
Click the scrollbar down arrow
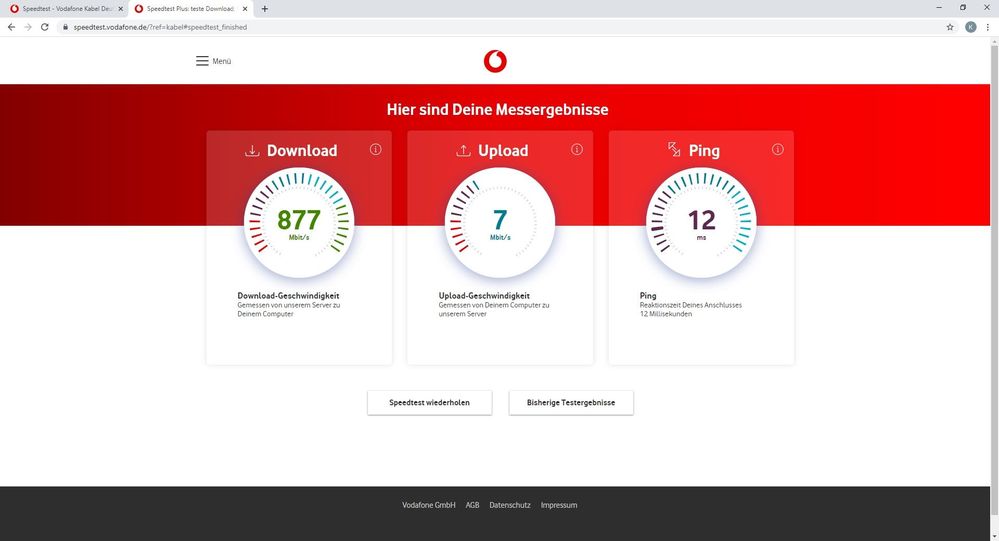point(995,536)
